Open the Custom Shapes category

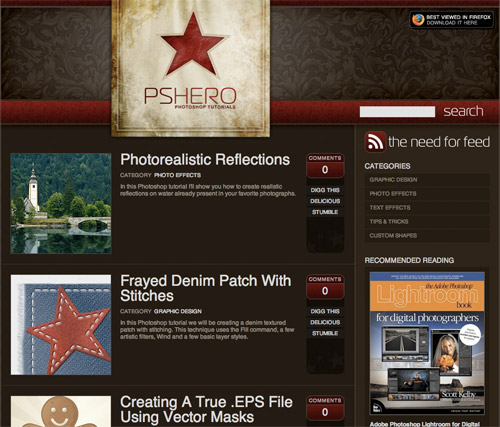click(427, 236)
